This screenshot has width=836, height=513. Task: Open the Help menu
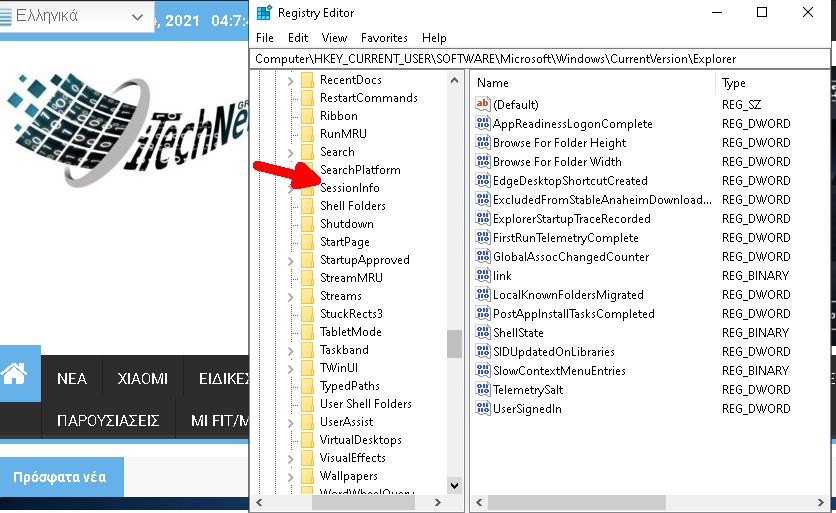coord(434,38)
